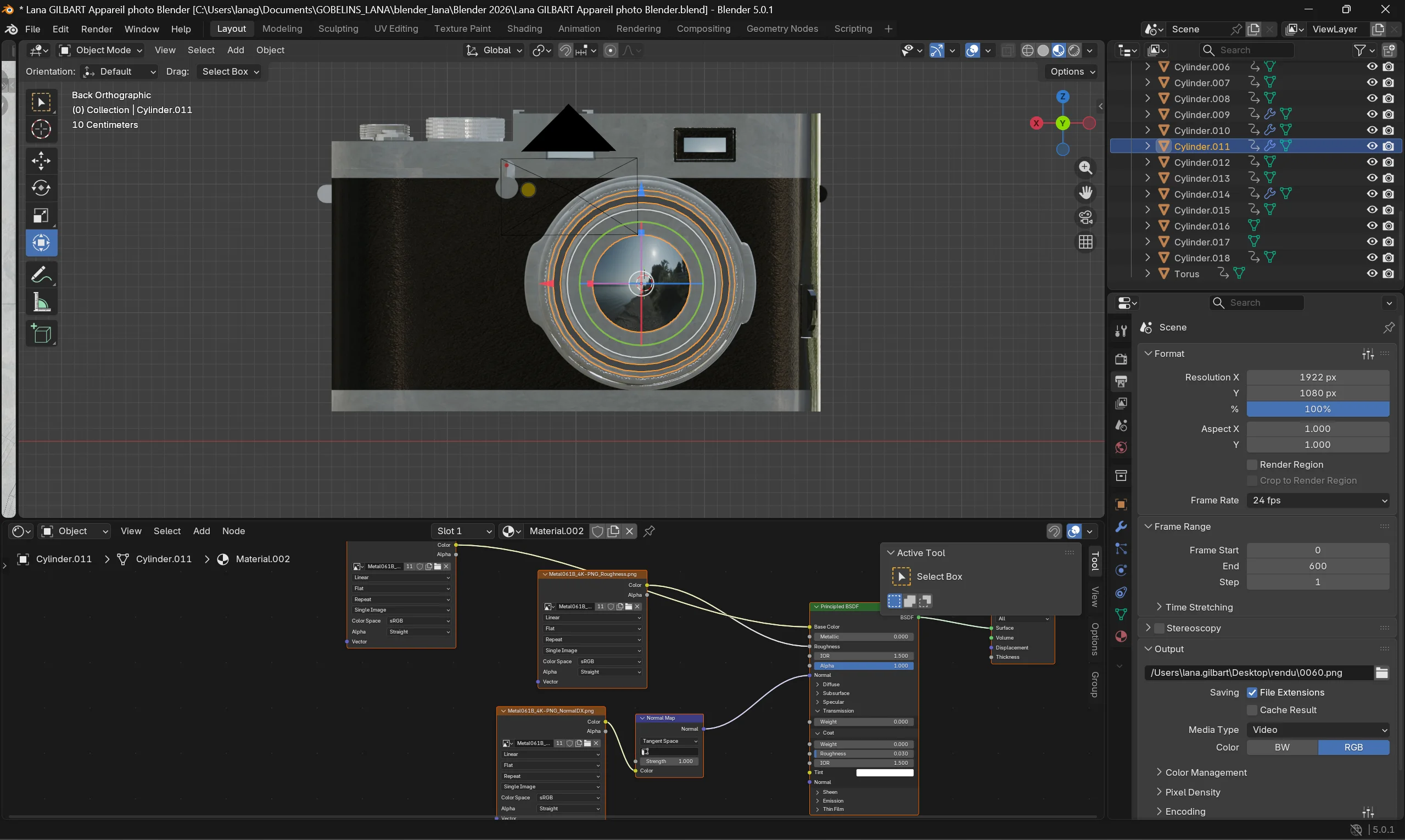Click the resolution percentage 100% slider
The height and width of the screenshot is (840, 1405).
(1318, 408)
